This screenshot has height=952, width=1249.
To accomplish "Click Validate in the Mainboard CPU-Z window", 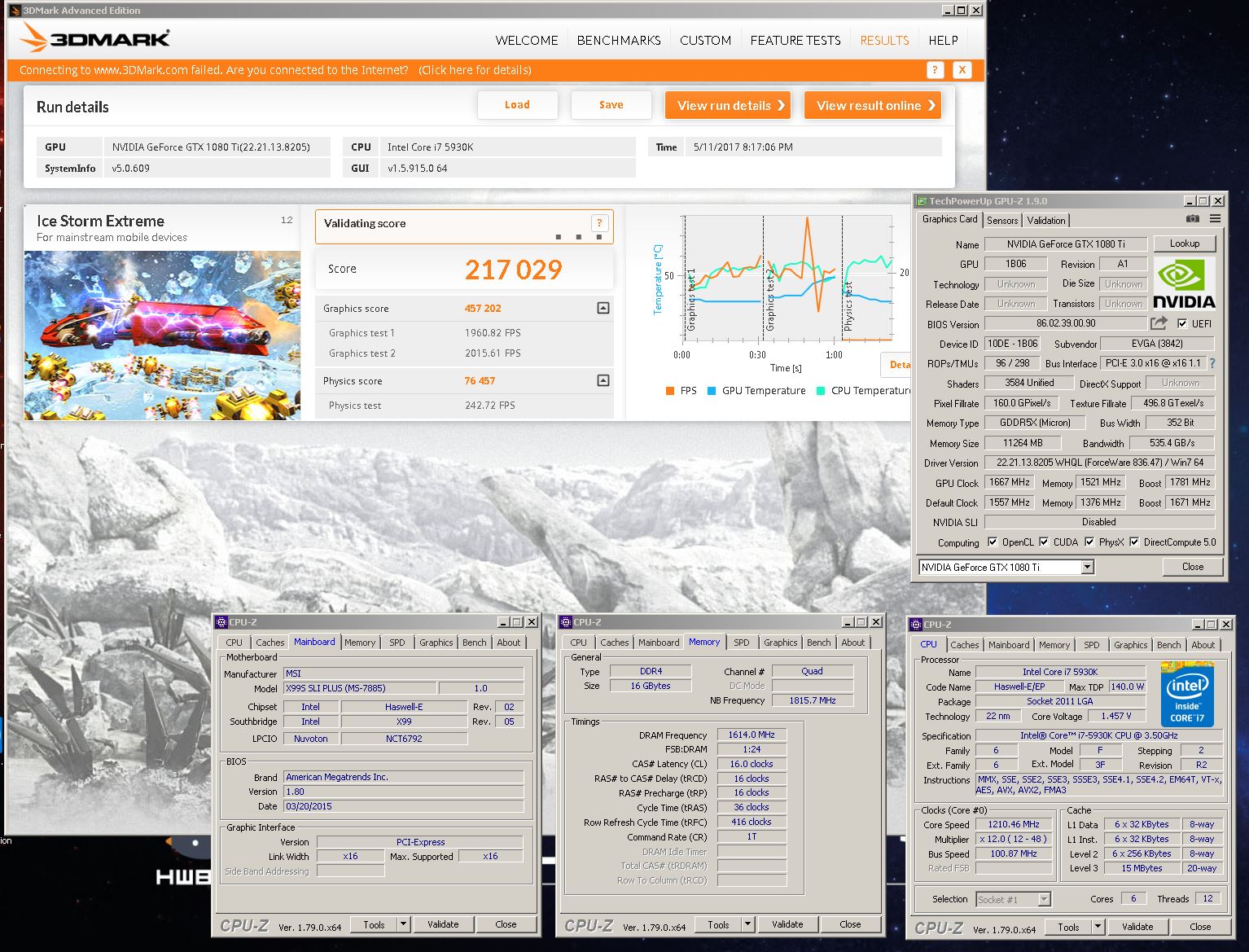I will point(443,924).
